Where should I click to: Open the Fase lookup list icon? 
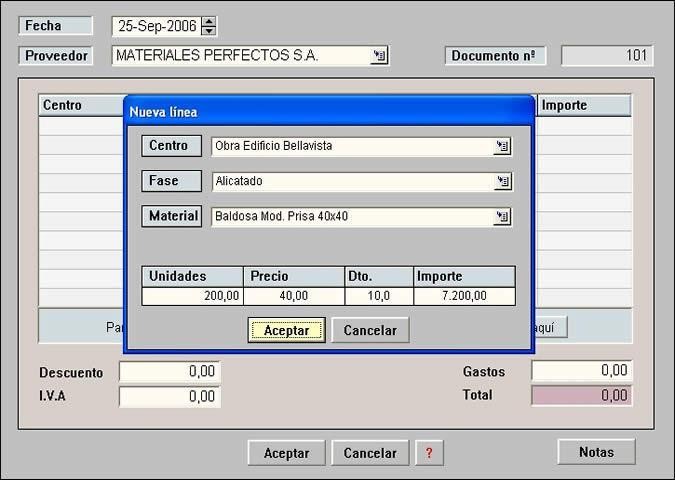click(502, 182)
